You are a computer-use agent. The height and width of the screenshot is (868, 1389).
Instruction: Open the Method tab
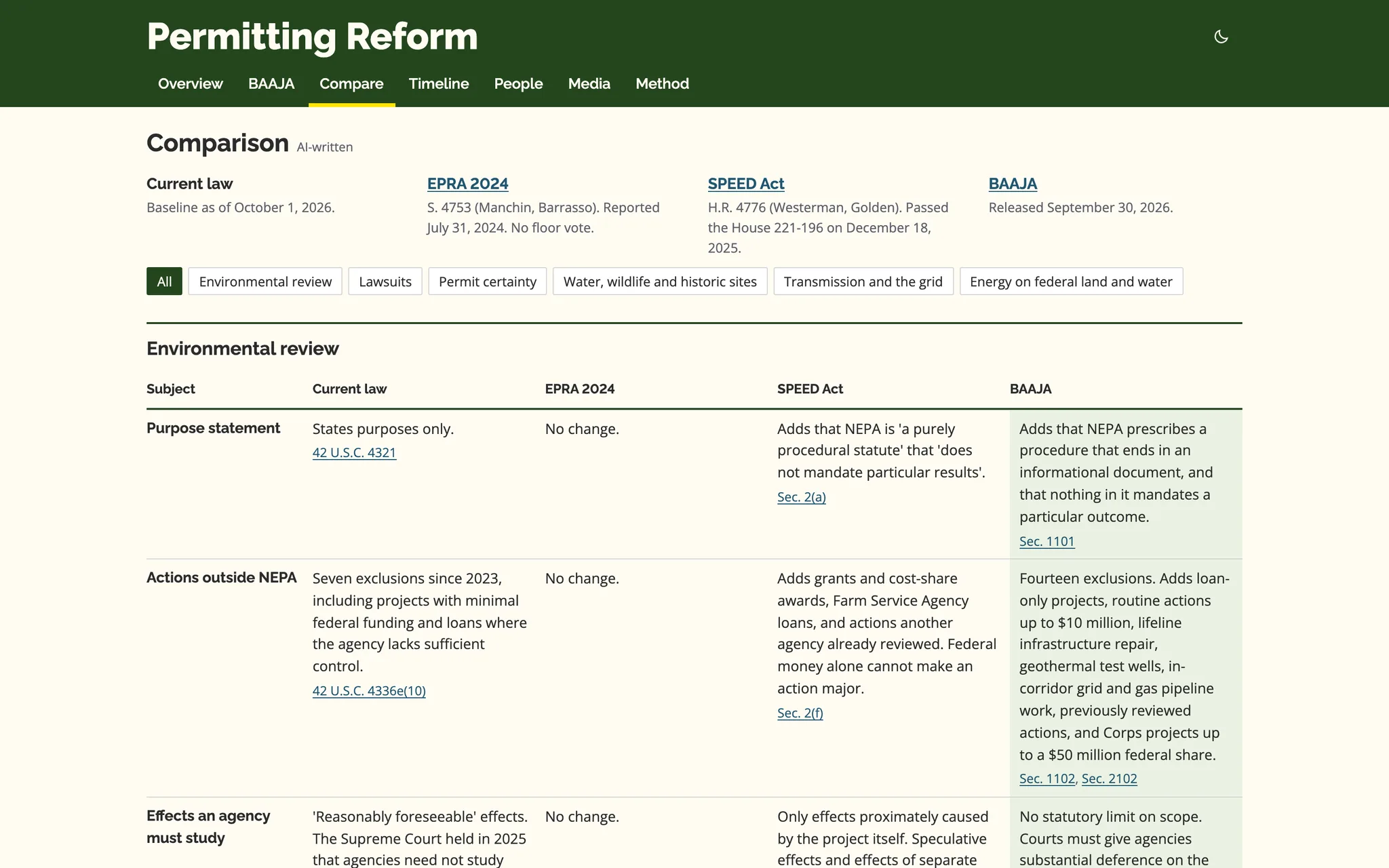point(662,83)
